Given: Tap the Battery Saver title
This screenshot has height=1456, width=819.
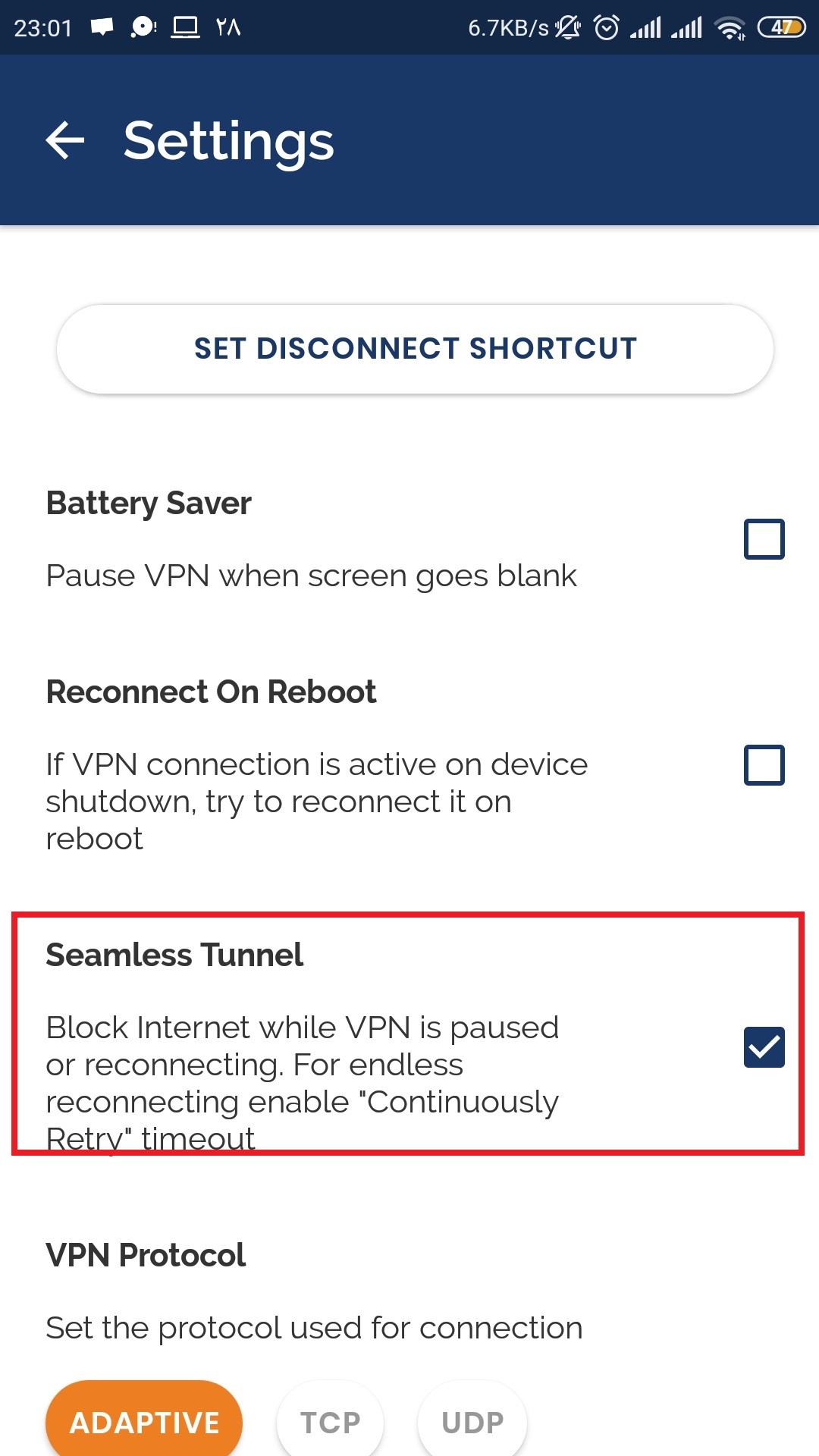Looking at the screenshot, I should pyautogui.click(x=149, y=504).
